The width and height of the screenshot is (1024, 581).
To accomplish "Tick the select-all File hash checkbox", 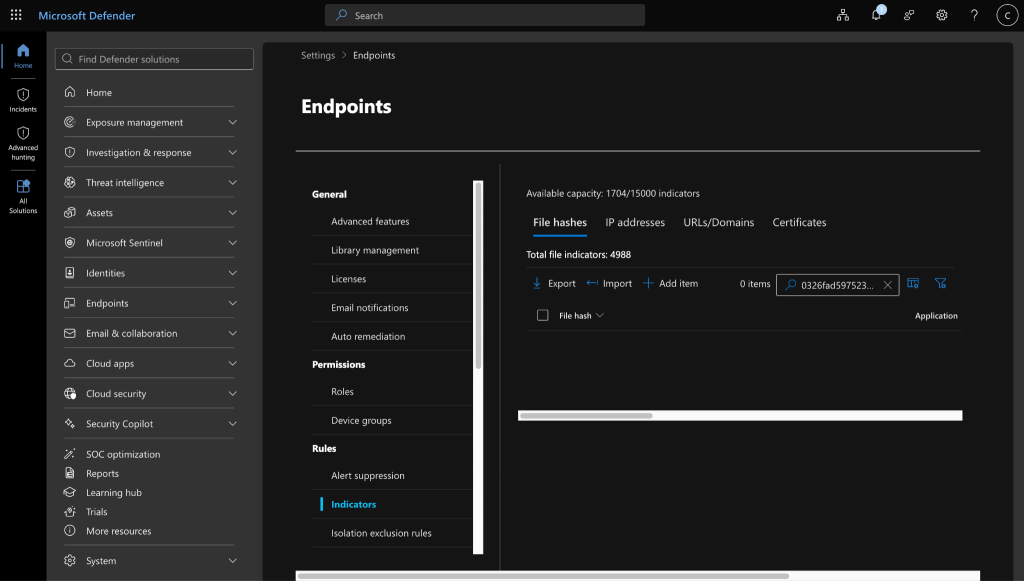I will [x=543, y=315].
